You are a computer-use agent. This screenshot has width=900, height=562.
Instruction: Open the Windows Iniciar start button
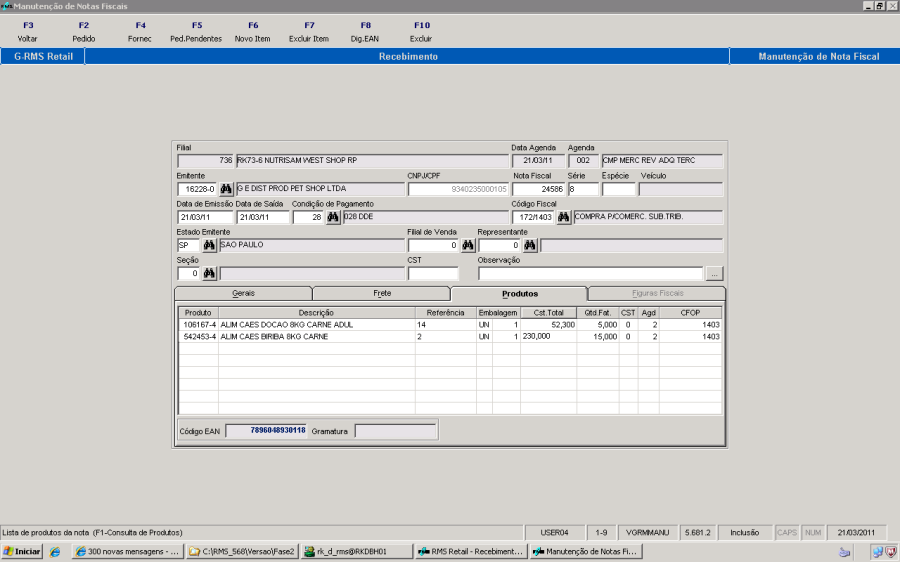tap(22, 552)
